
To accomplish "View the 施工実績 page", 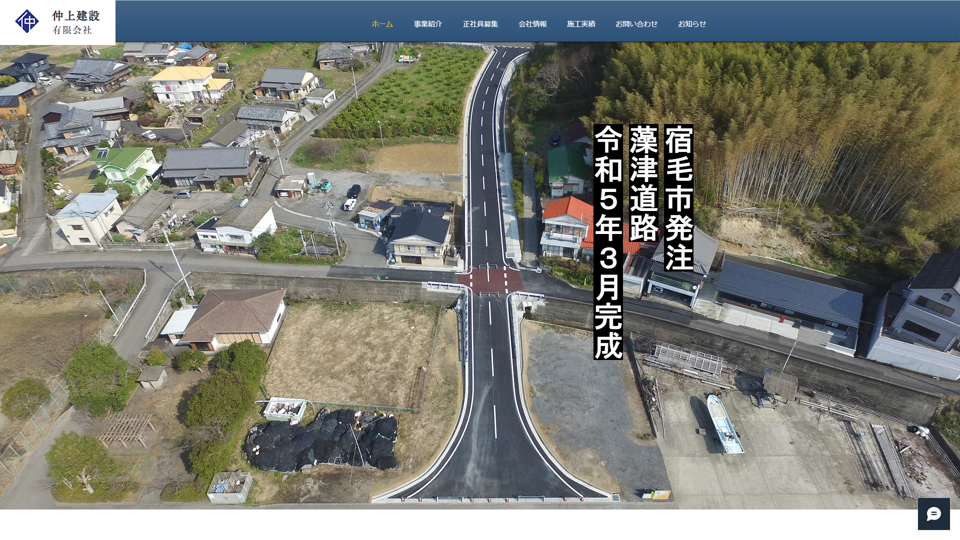I will [581, 24].
